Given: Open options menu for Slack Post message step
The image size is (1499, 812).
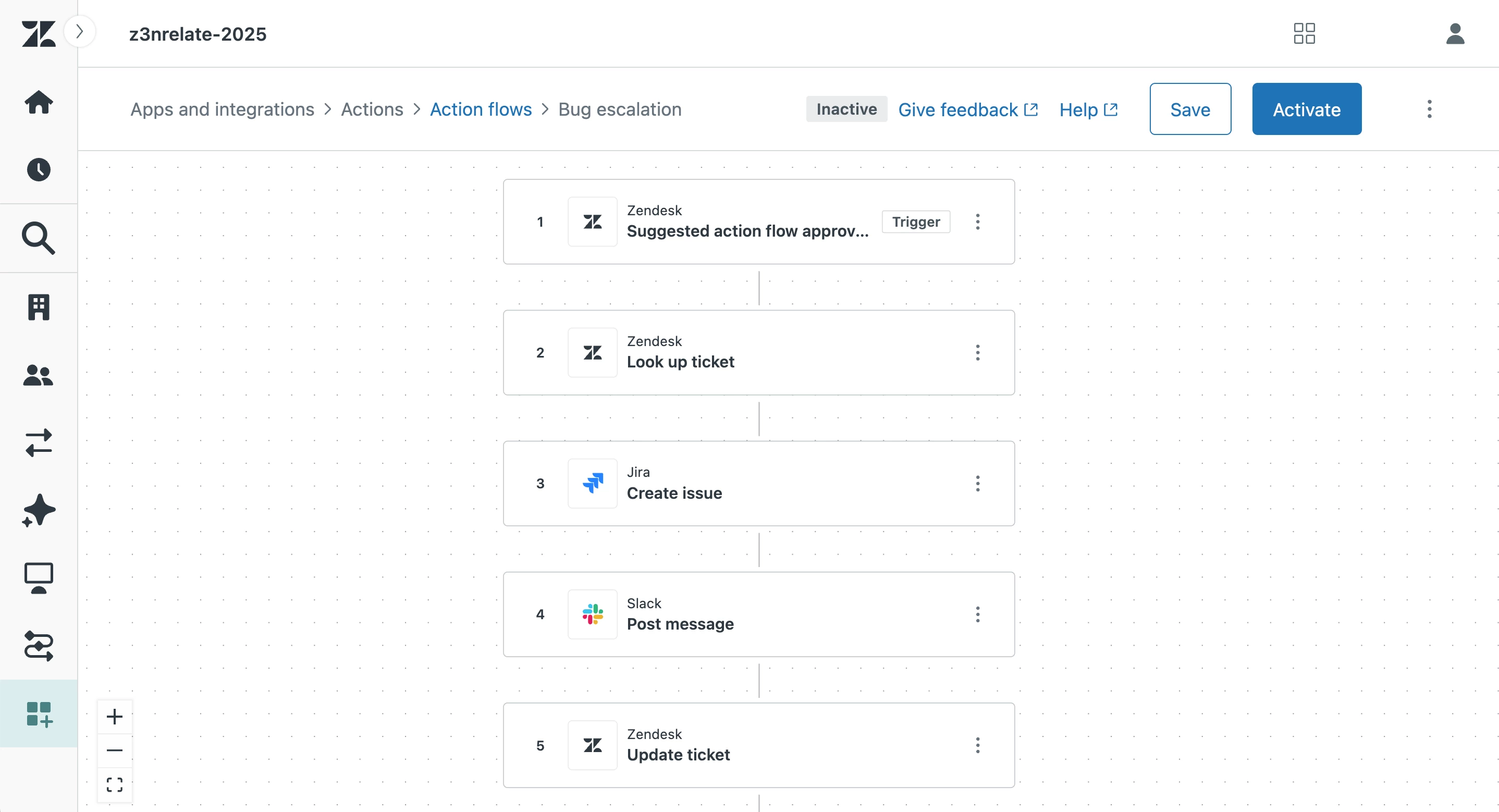Looking at the screenshot, I should point(978,614).
